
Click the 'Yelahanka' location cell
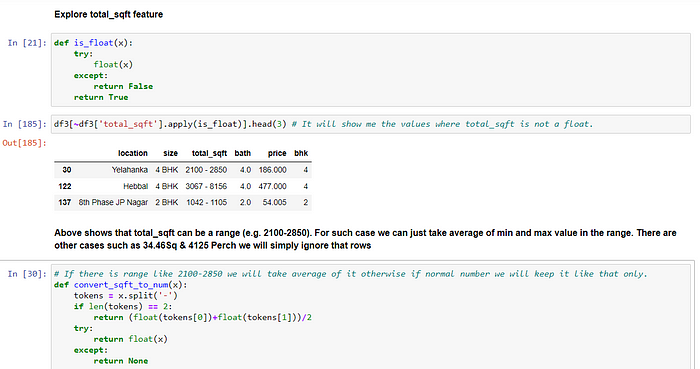(129, 170)
